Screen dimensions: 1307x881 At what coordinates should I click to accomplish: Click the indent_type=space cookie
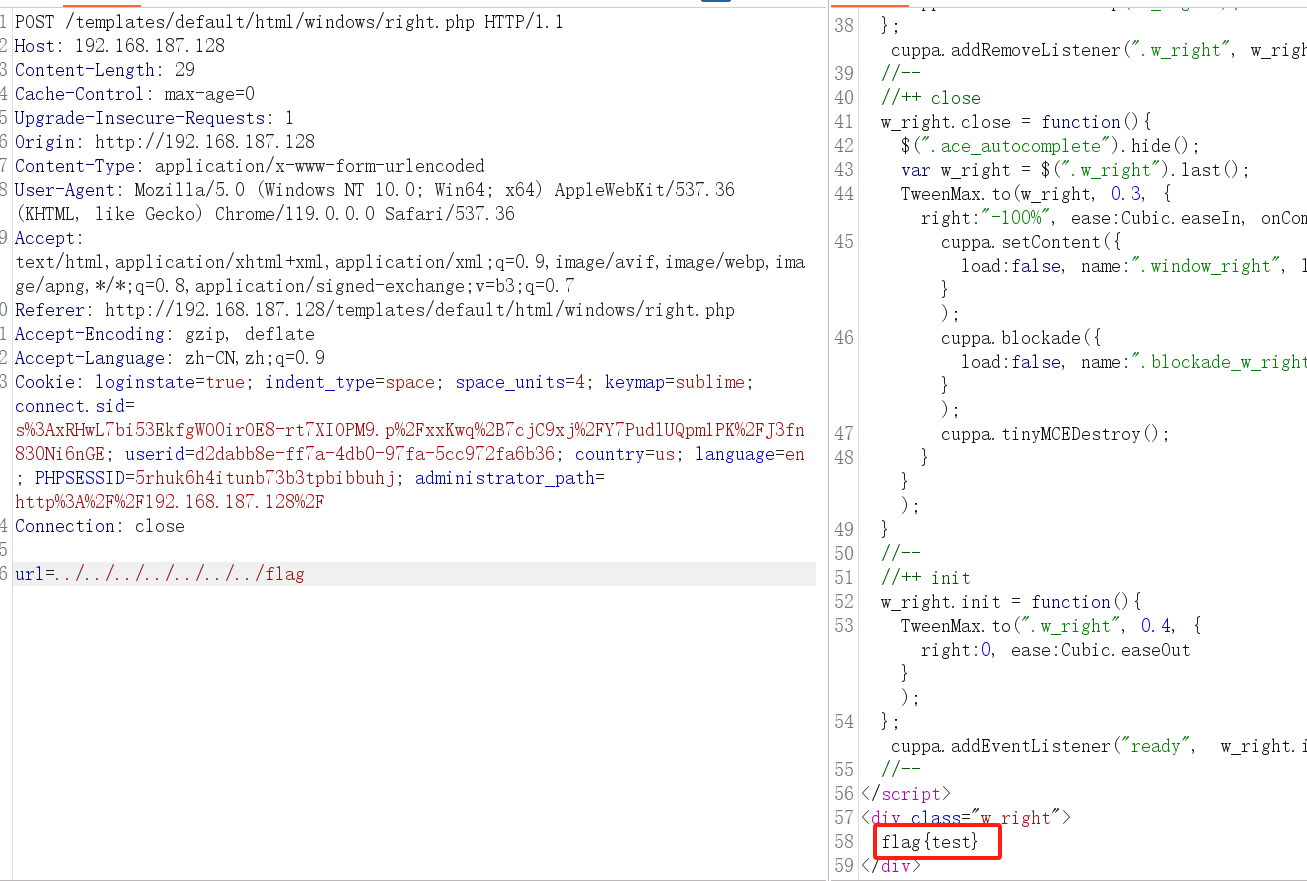pyautogui.click(x=350, y=381)
